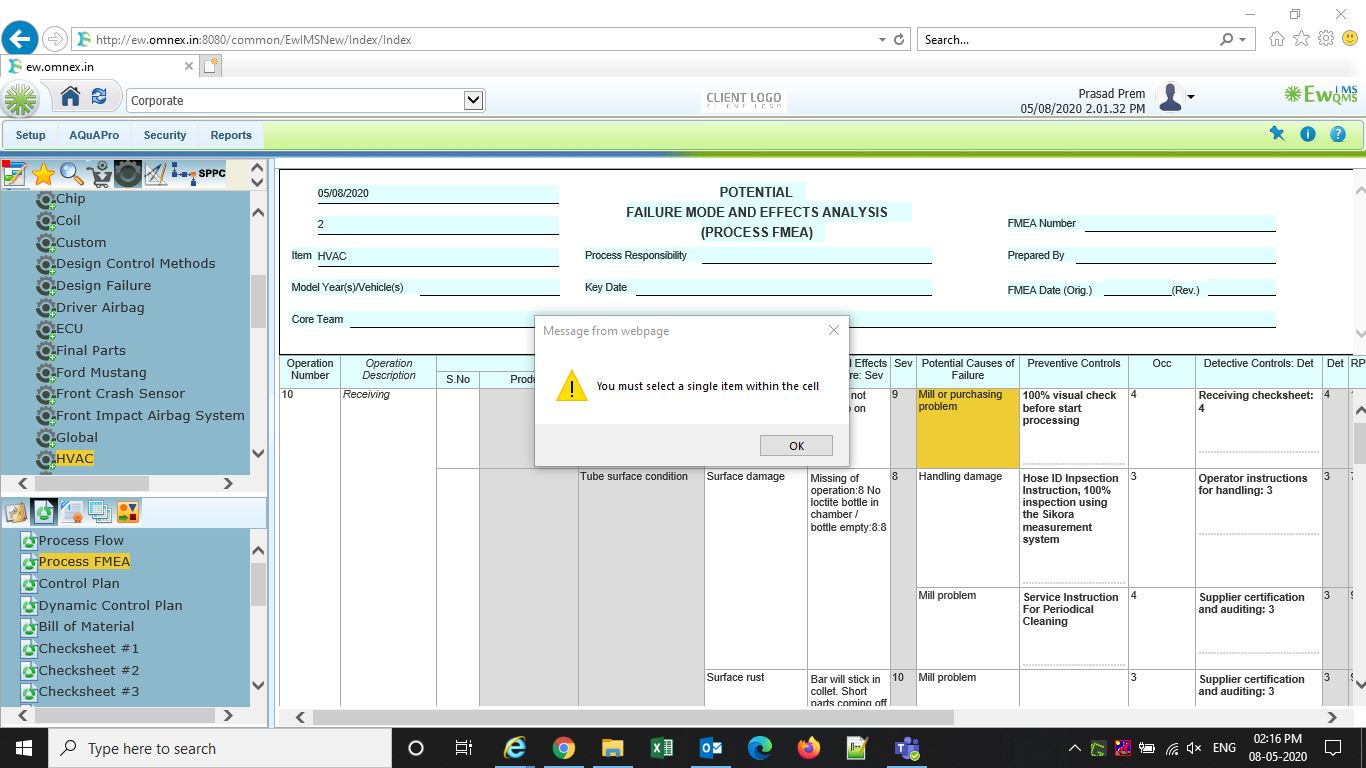Open a new browser tab
Image resolution: width=1366 pixels, height=768 pixels.
[210, 66]
